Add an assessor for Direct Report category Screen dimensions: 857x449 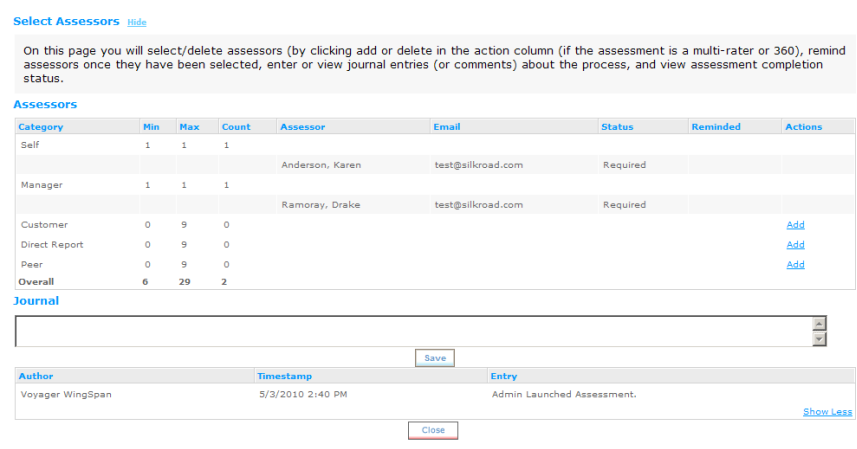[795, 245]
